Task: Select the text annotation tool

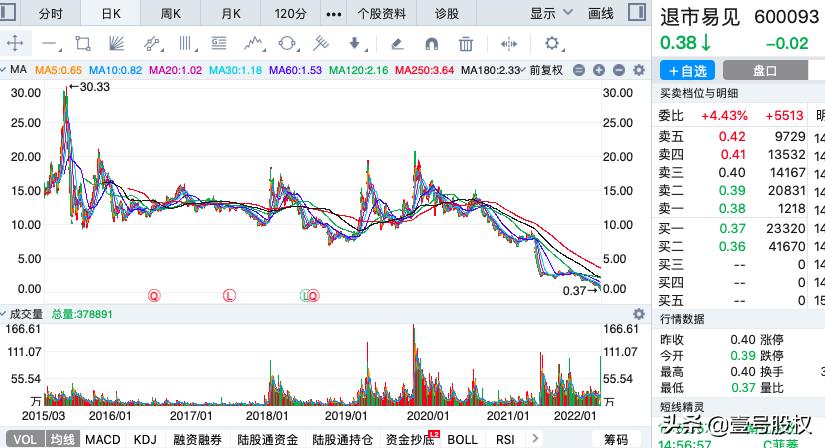Action: pyautogui.click(x=219, y=43)
